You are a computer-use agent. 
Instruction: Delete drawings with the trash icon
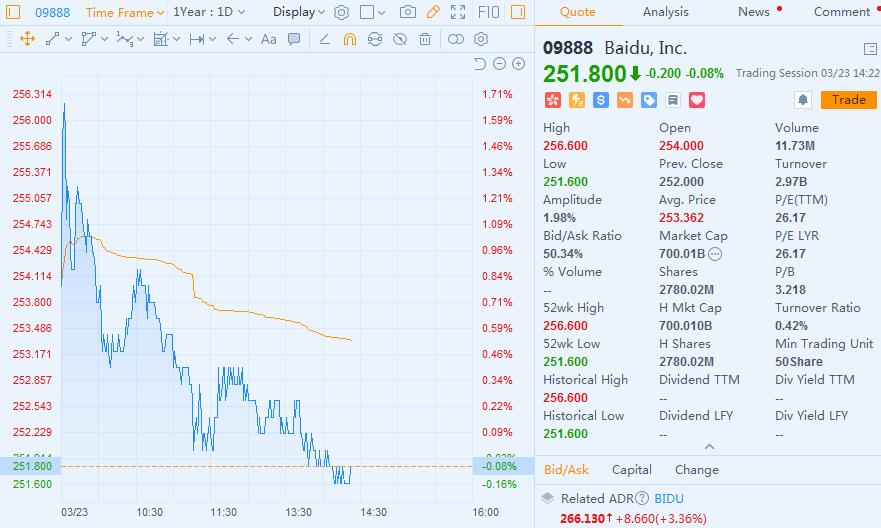coord(425,39)
